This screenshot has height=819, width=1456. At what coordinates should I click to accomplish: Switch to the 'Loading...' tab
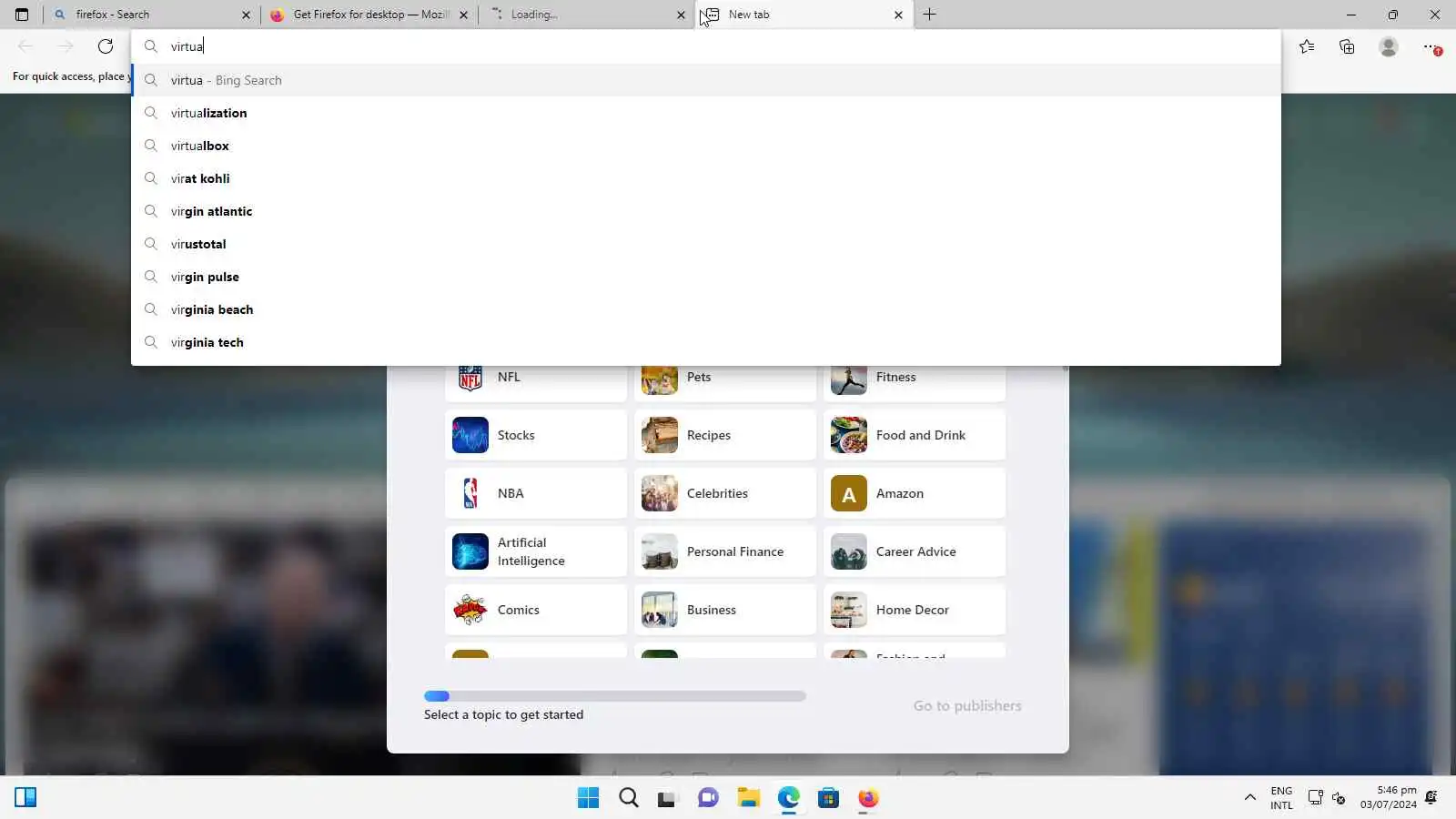point(587,15)
